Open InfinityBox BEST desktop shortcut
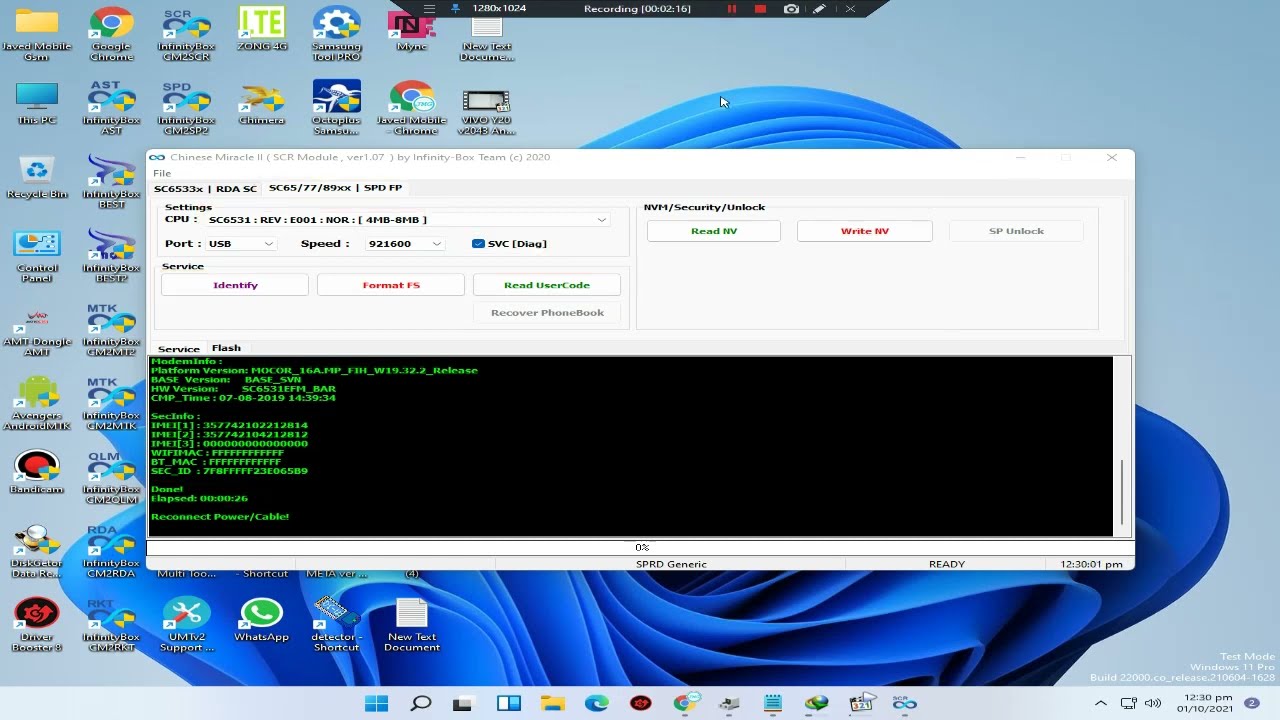The height and width of the screenshot is (720, 1280). [111, 182]
